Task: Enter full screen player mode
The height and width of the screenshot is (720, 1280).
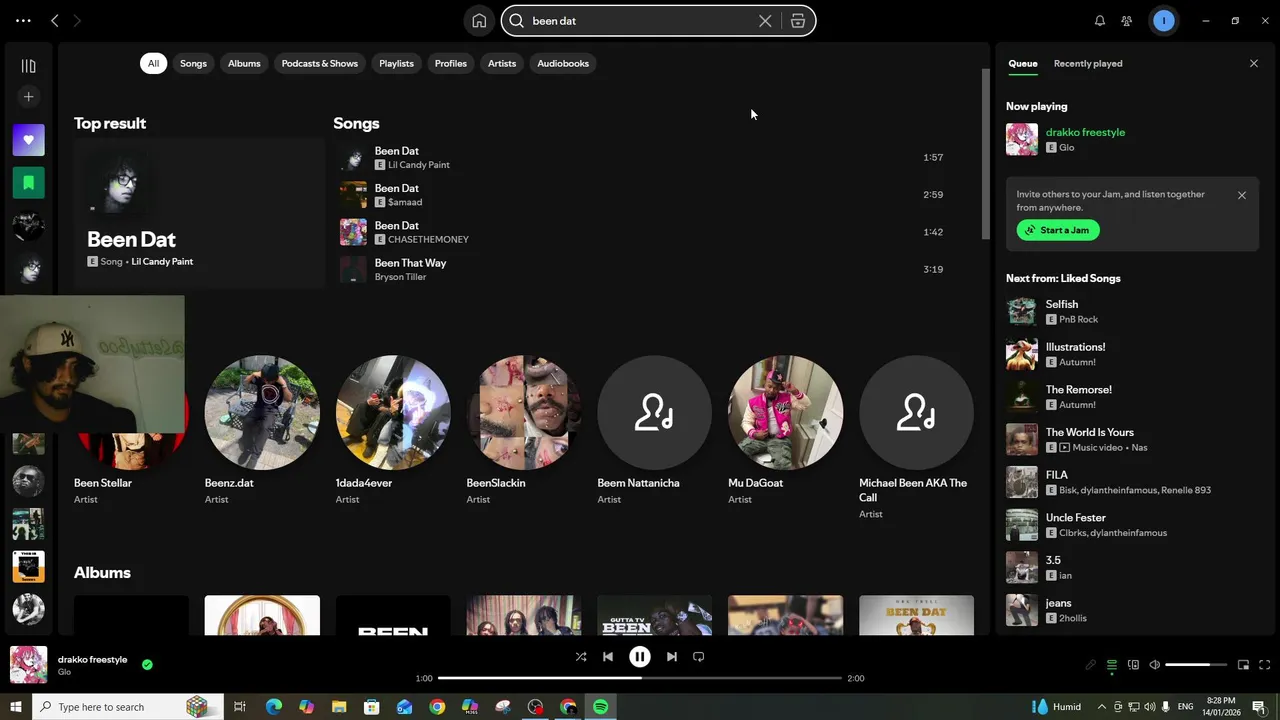Action: (1265, 665)
